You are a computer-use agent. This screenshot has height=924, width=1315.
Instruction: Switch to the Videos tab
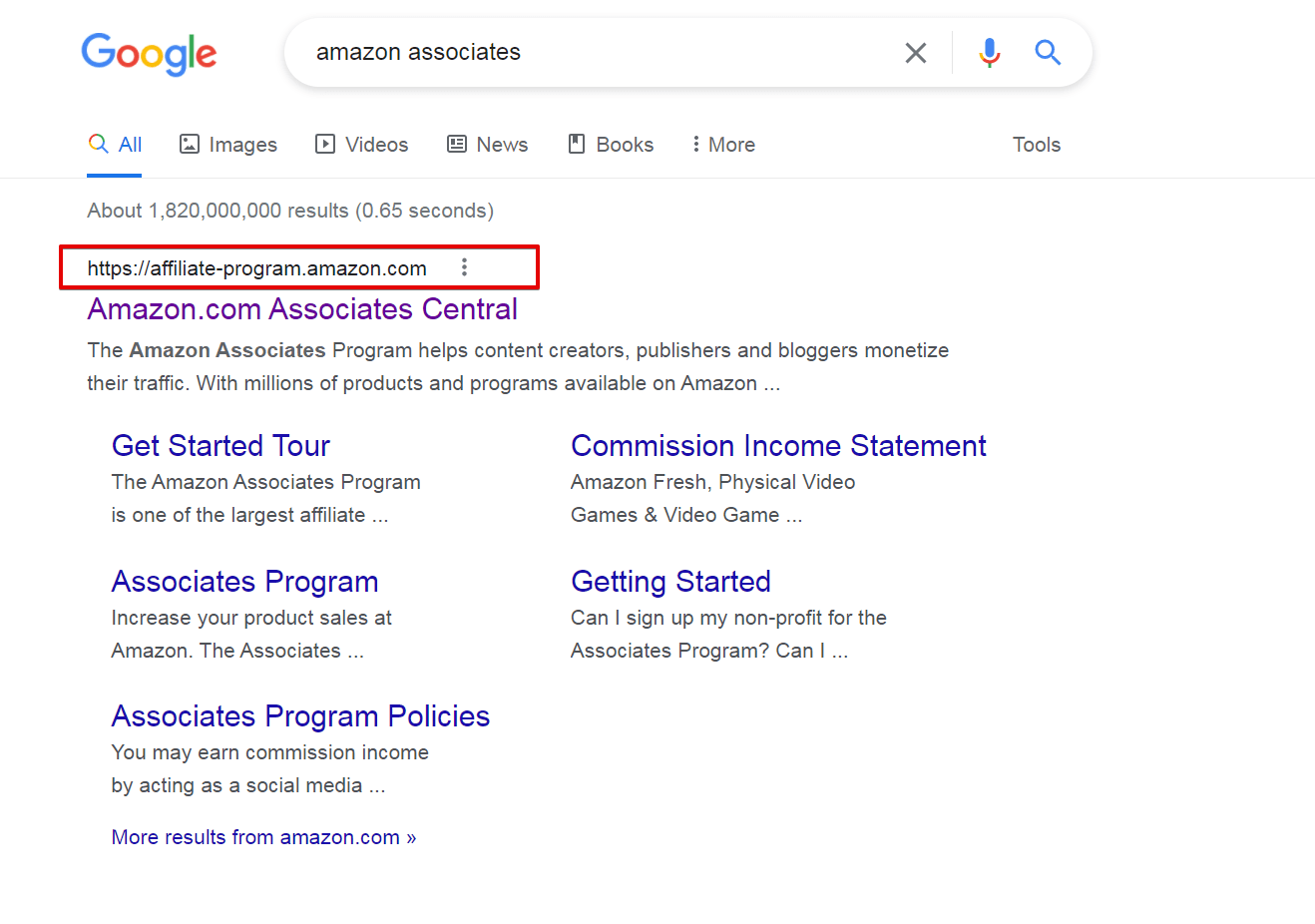pyautogui.click(x=362, y=145)
